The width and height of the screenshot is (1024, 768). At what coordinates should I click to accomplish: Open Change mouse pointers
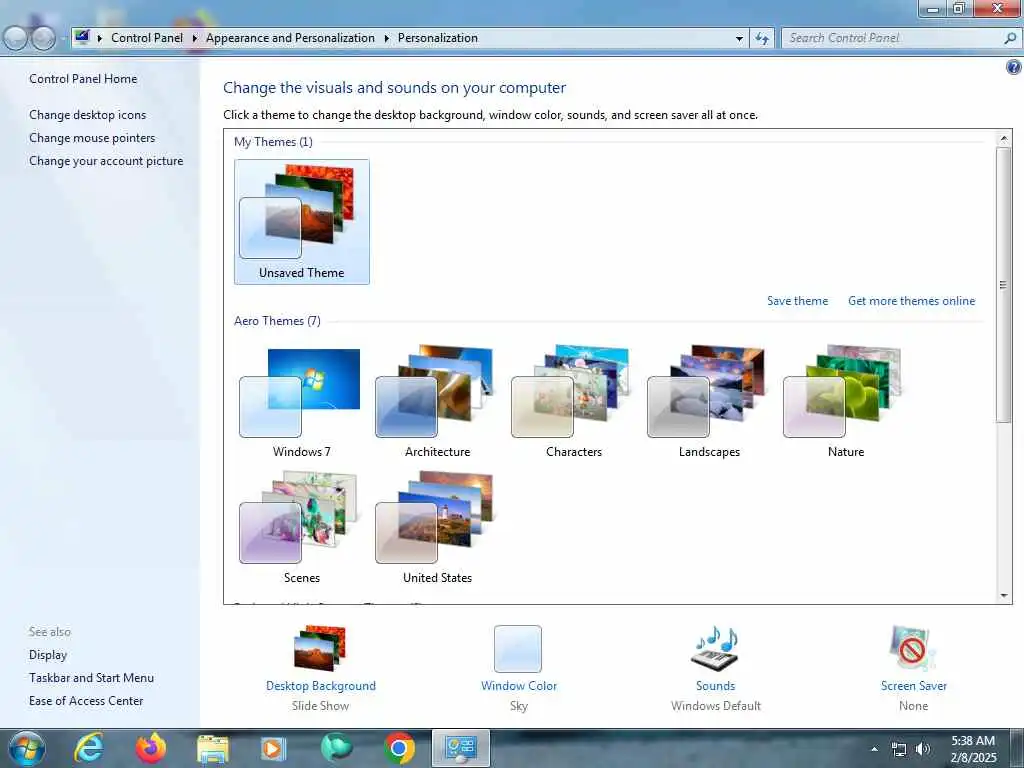[x=92, y=138]
